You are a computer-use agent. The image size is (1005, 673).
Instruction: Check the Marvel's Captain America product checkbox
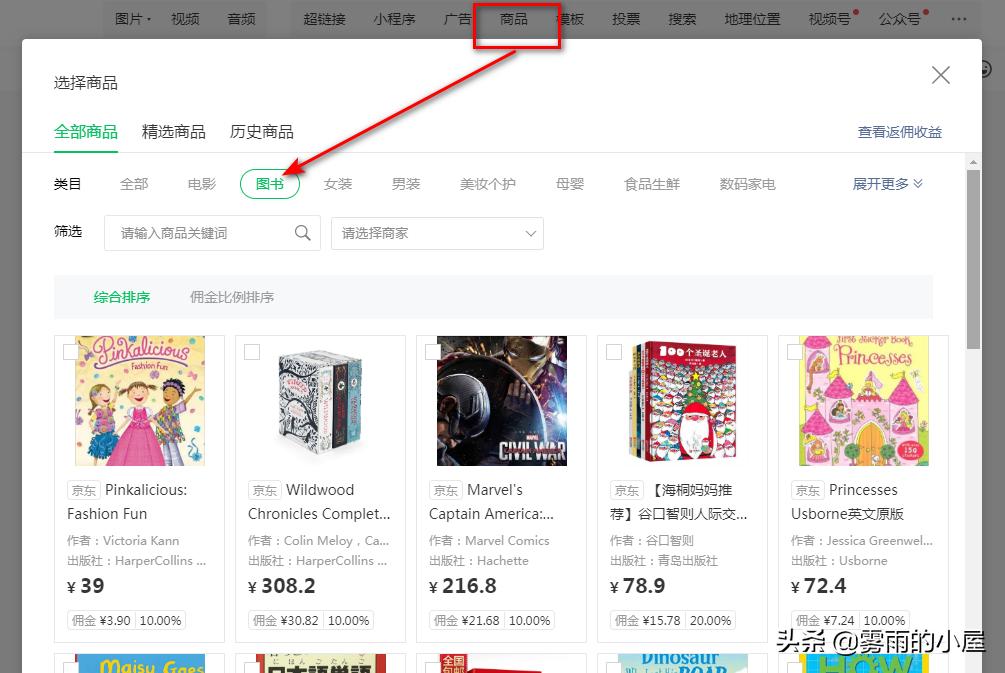point(433,352)
